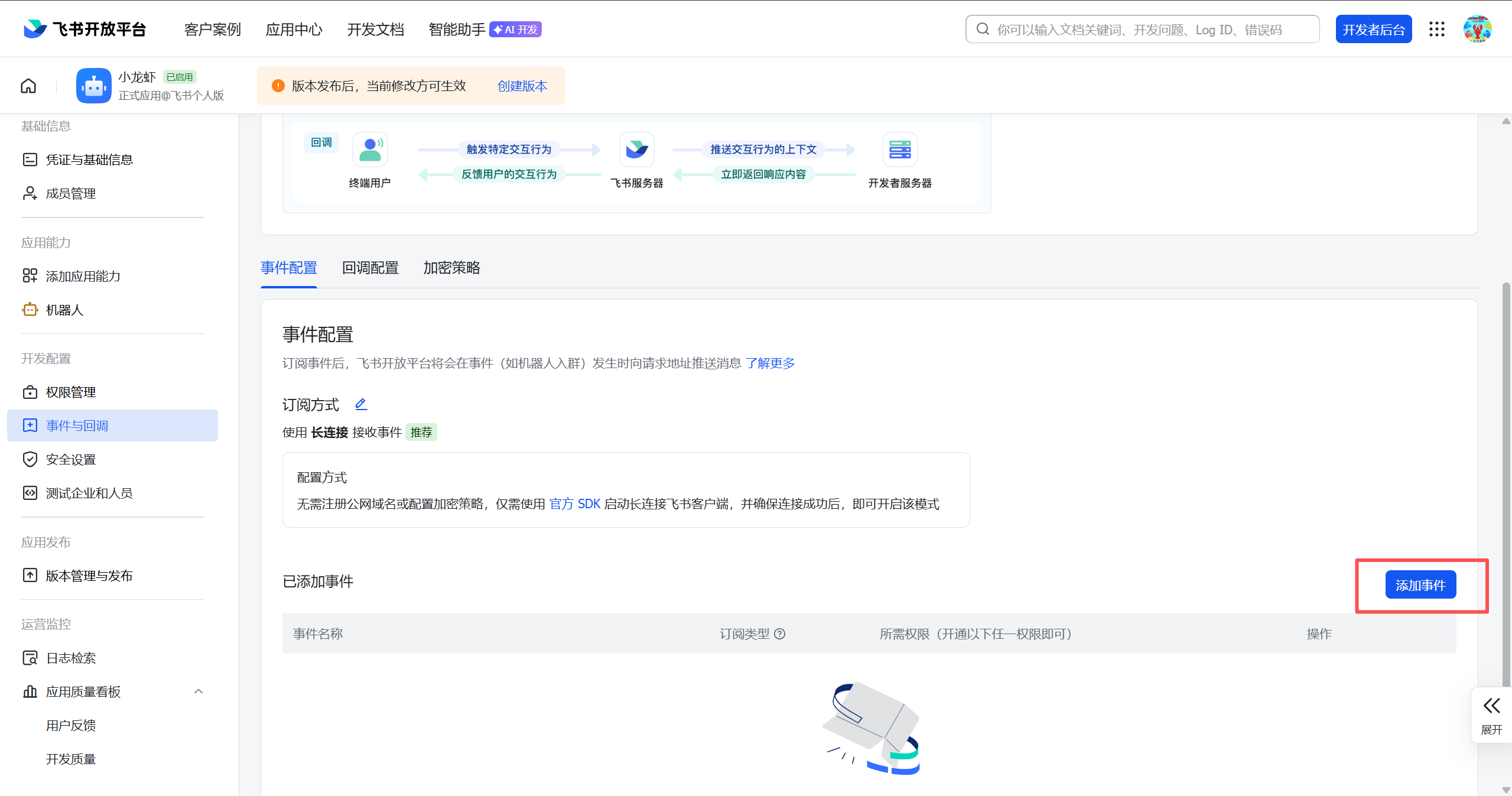Image resolution: width=1512 pixels, height=796 pixels.
Task: Open 日志检索 in the sidebar
Action: coord(71,658)
